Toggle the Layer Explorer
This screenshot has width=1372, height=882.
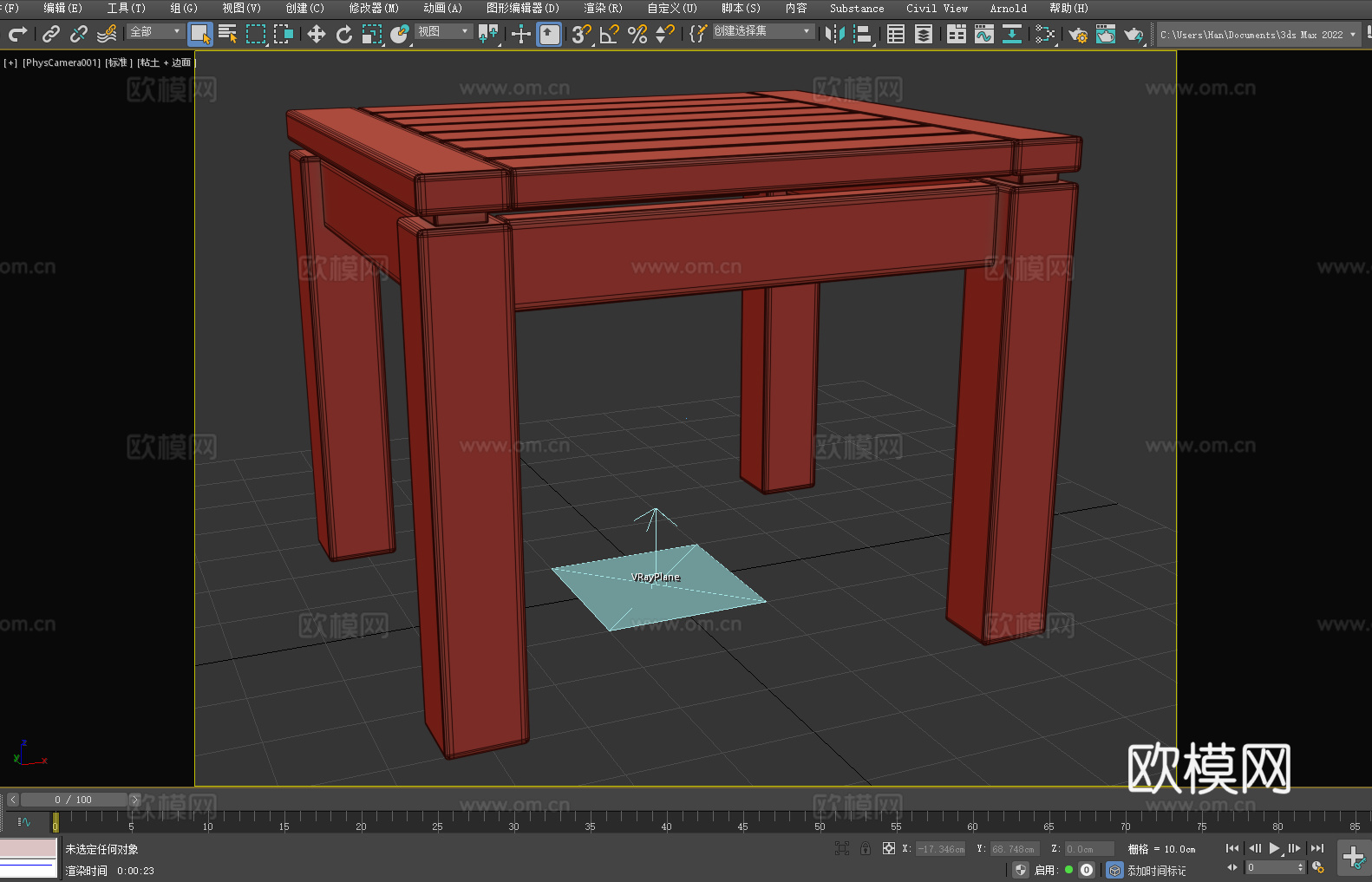(x=924, y=34)
